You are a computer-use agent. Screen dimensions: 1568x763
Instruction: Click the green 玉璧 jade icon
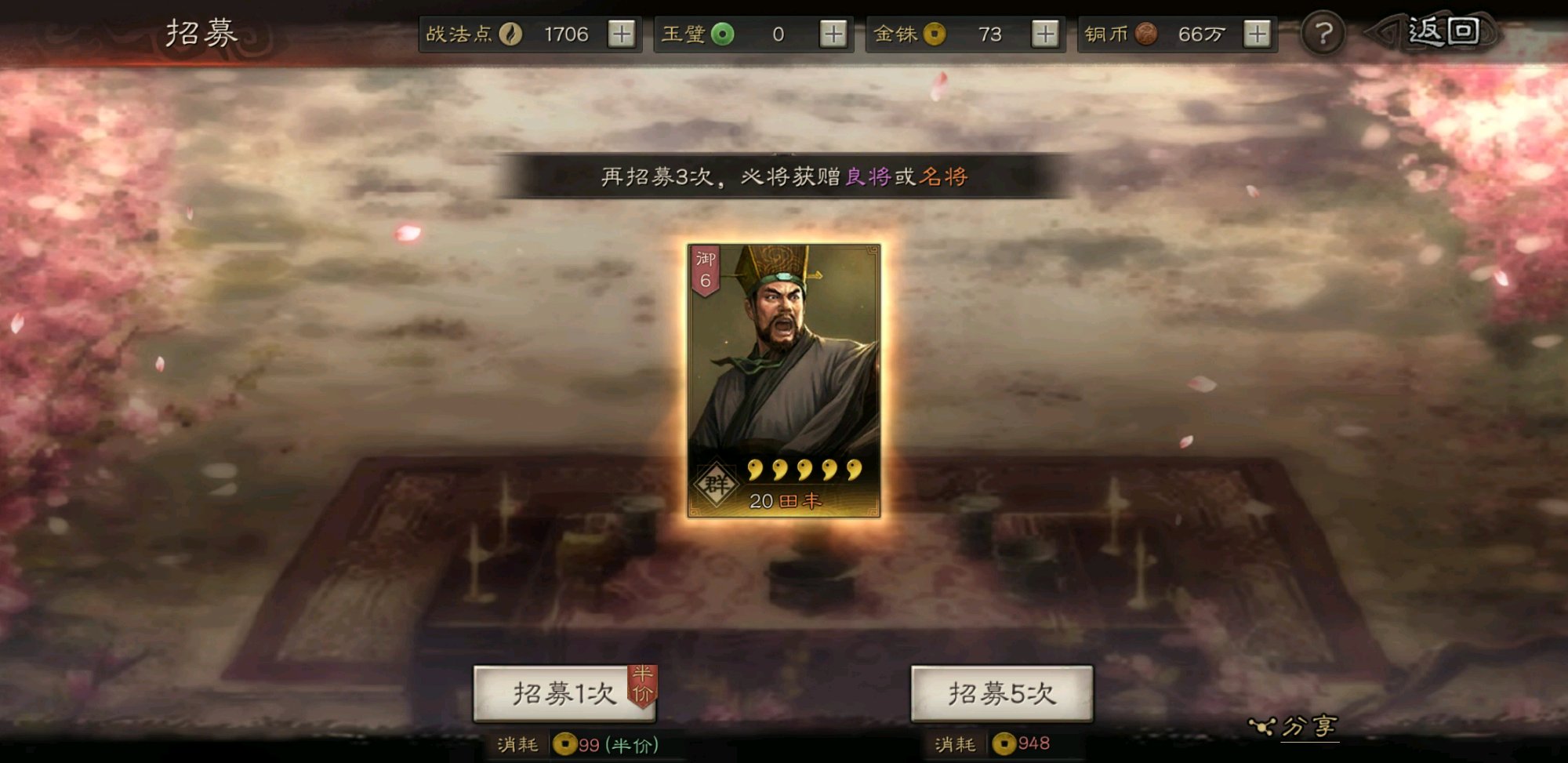[x=722, y=35]
